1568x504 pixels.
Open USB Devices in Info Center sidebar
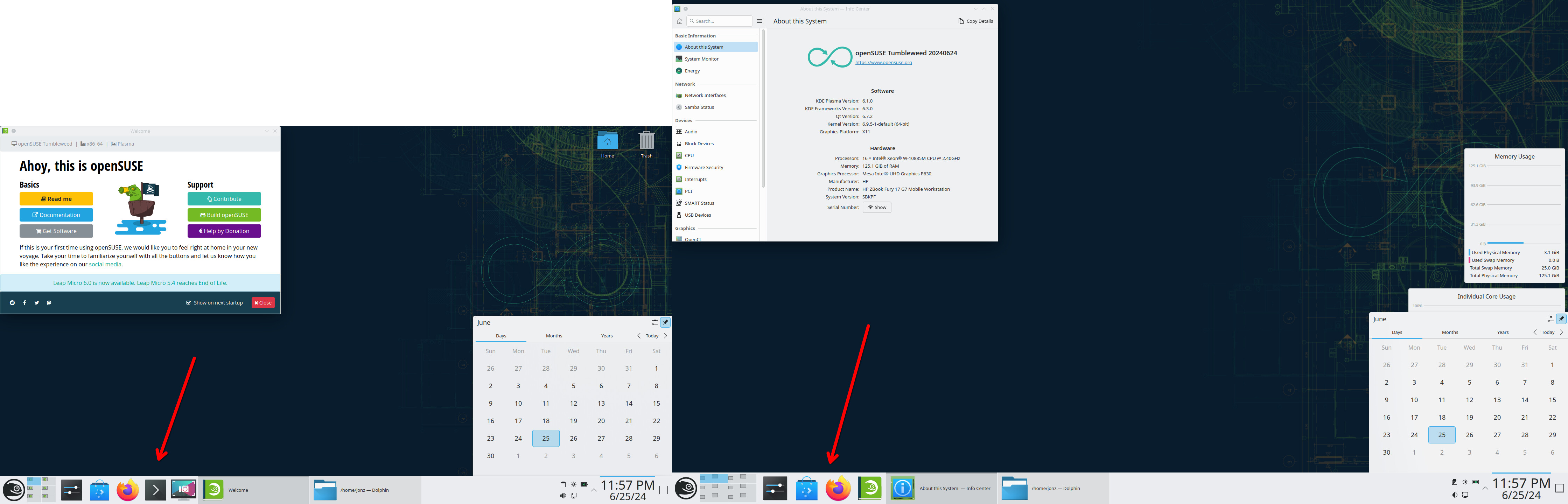point(716,215)
